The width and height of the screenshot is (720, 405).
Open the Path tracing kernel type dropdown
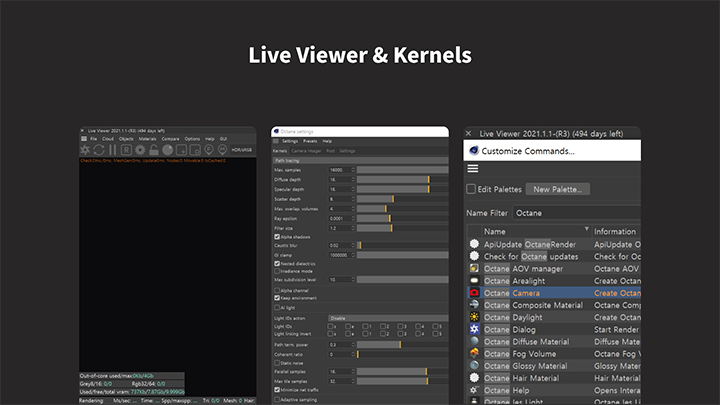360,161
